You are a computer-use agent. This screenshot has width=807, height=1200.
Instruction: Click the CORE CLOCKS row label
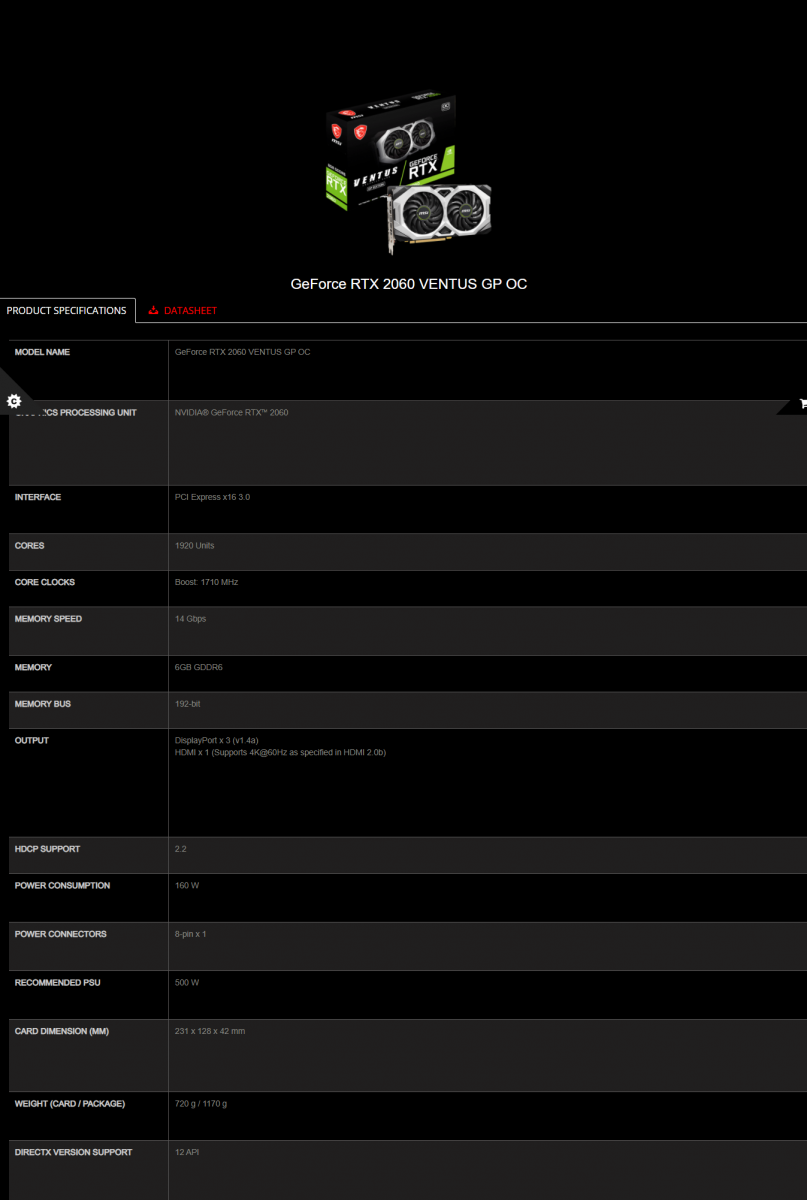45,582
